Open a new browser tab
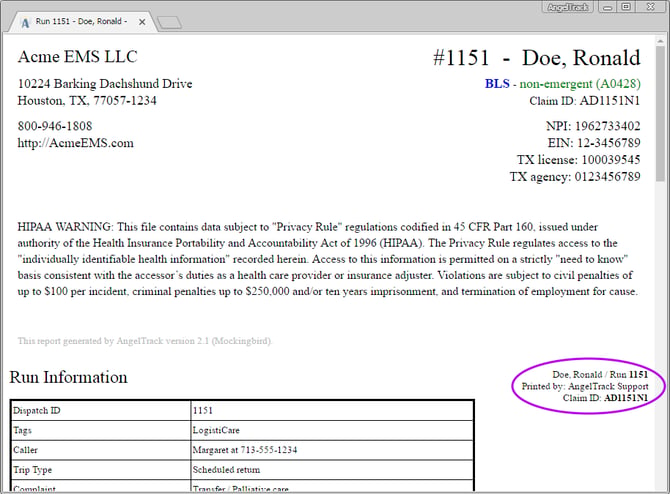This screenshot has height=494, width=670. pyautogui.click(x=170, y=23)
